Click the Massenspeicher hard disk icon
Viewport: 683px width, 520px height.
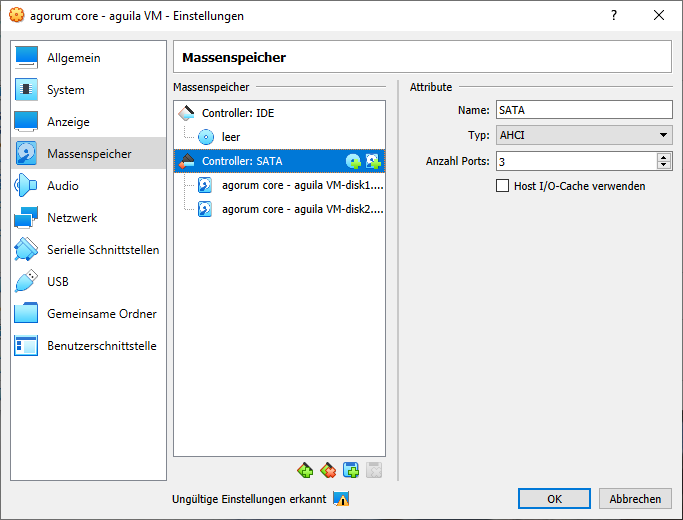click(x=26, y=153)
